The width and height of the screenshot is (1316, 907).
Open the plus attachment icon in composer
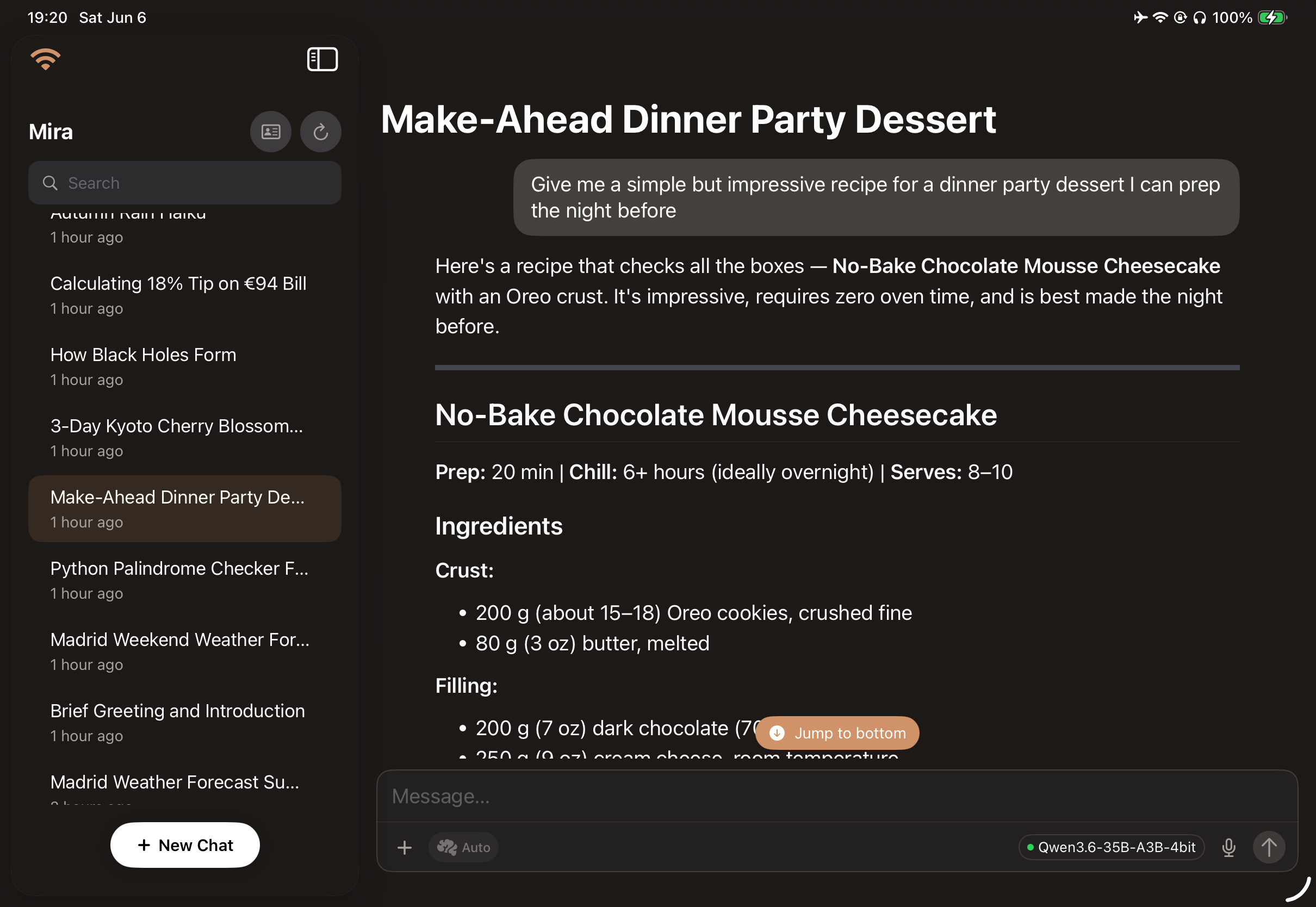tap(405, 847)
